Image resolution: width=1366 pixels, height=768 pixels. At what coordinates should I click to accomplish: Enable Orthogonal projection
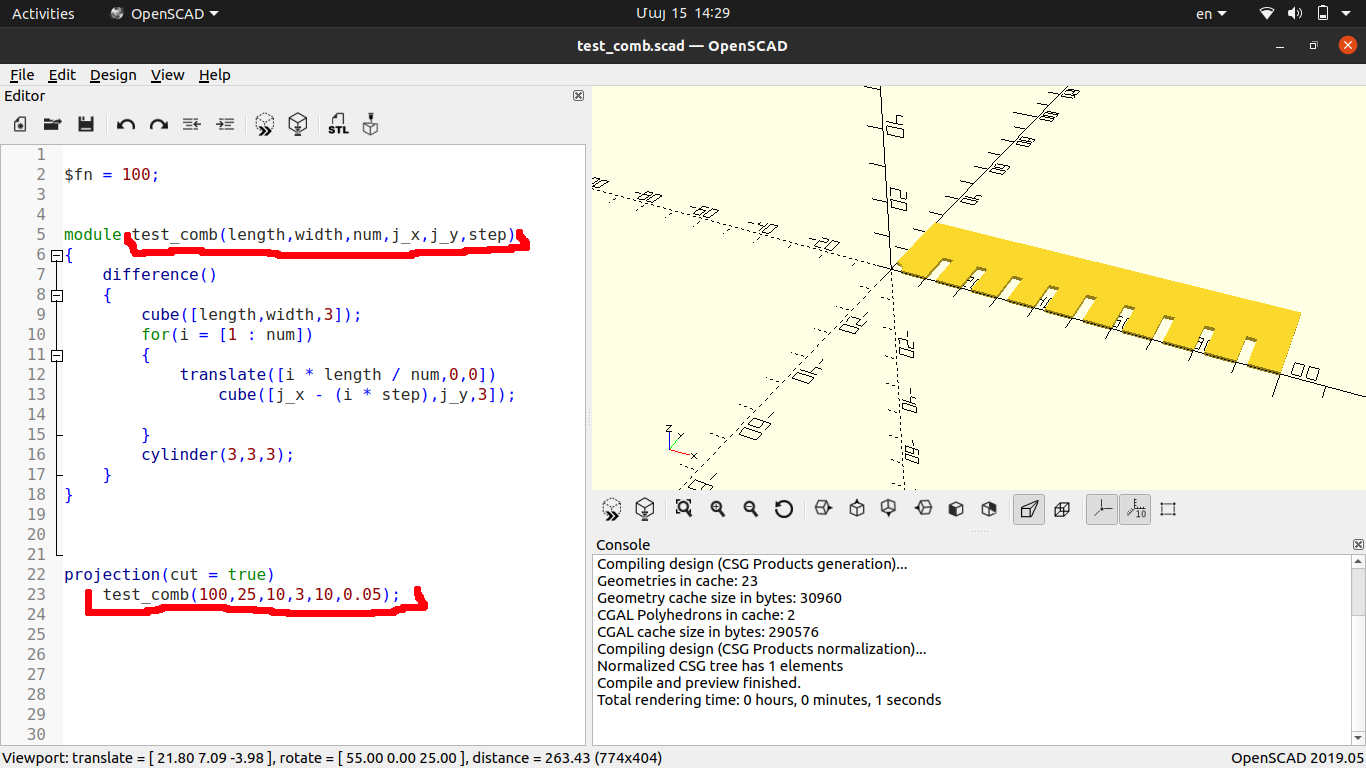1062,509
